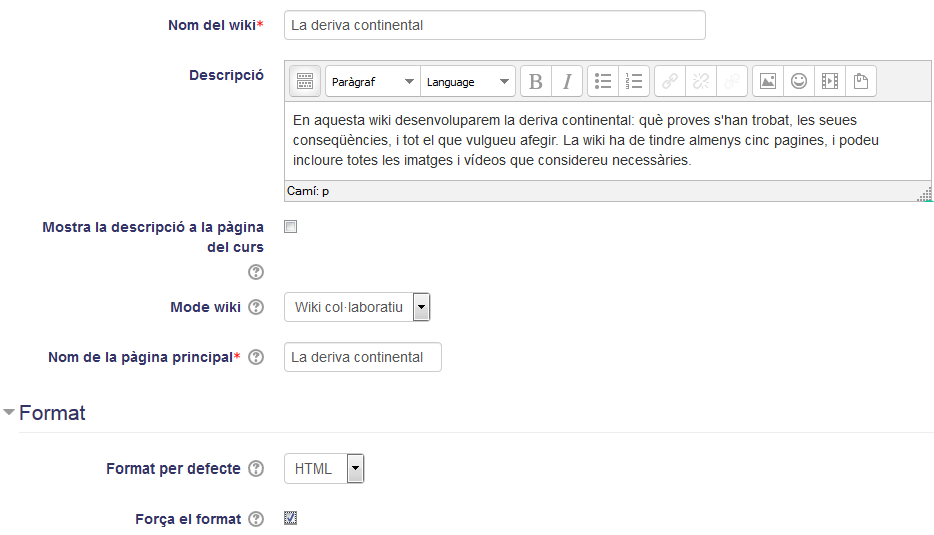Insert an unordered bullet list
This screenshot has width=934, height=535.
603,81
